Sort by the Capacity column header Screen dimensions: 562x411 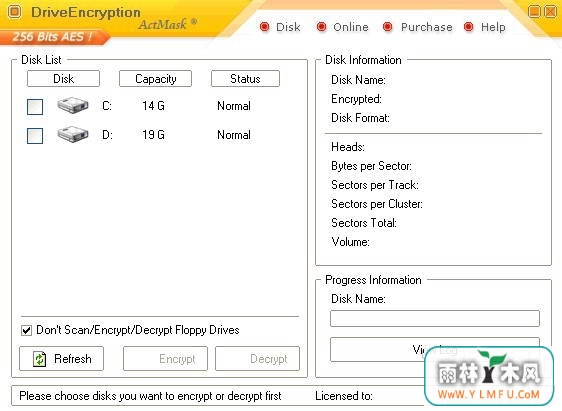pyautogui.click(x=156, y=78)
